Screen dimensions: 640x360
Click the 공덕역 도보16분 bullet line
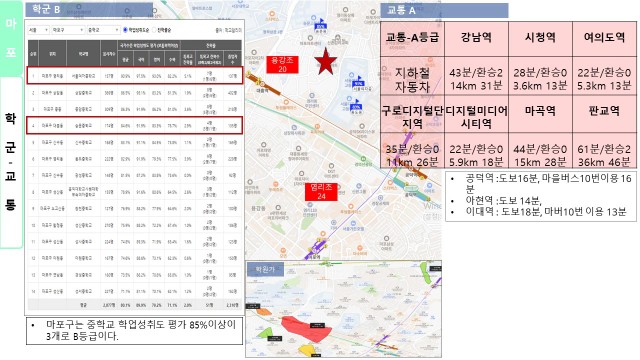pyautogui.click(x=548, y=183)
